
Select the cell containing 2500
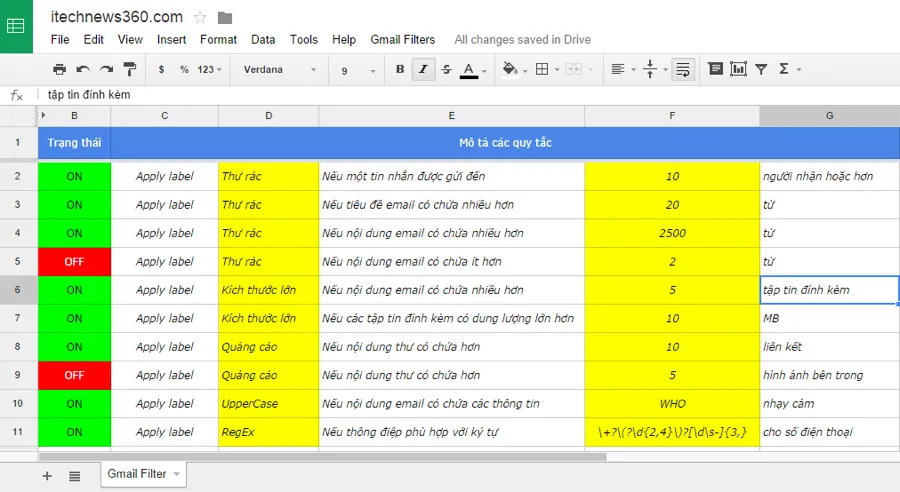coord(672,233)
